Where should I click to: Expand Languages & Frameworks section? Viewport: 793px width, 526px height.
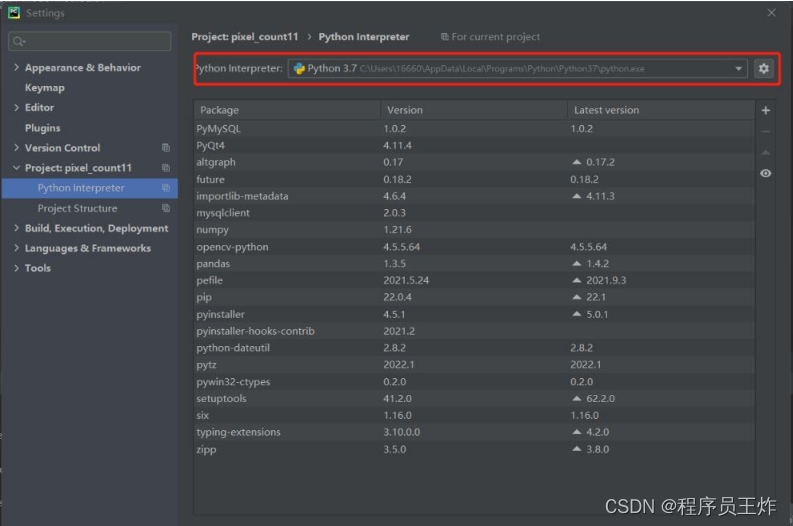[x=16, y=248]
